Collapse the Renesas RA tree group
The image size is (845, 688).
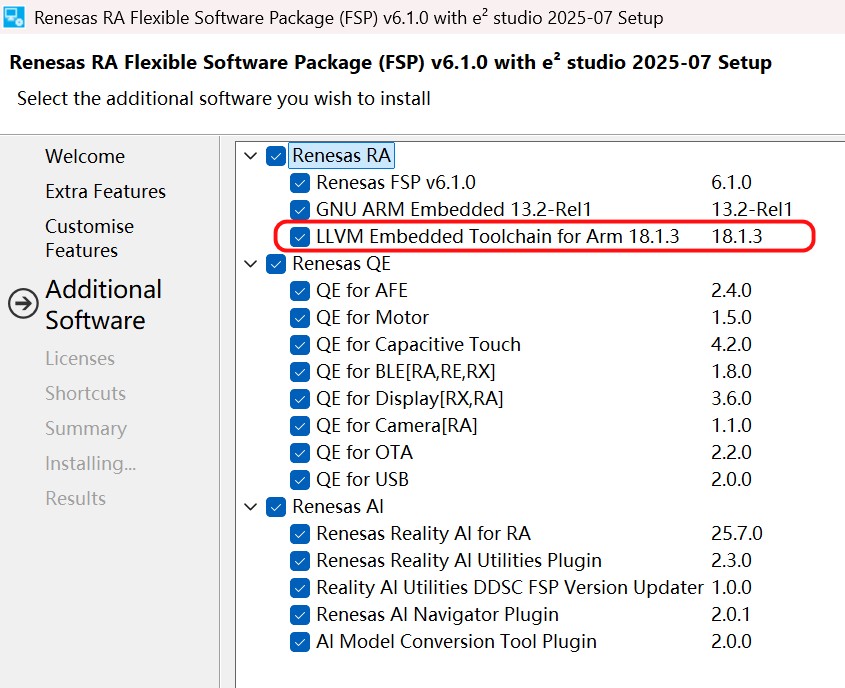coord(250,156)
